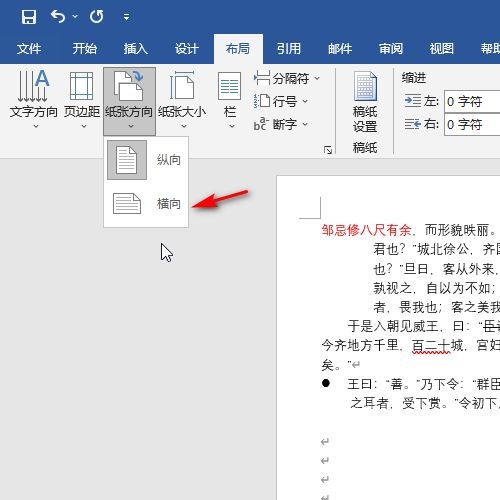Click the line beginning 者，畏我也

click(436, 307)
